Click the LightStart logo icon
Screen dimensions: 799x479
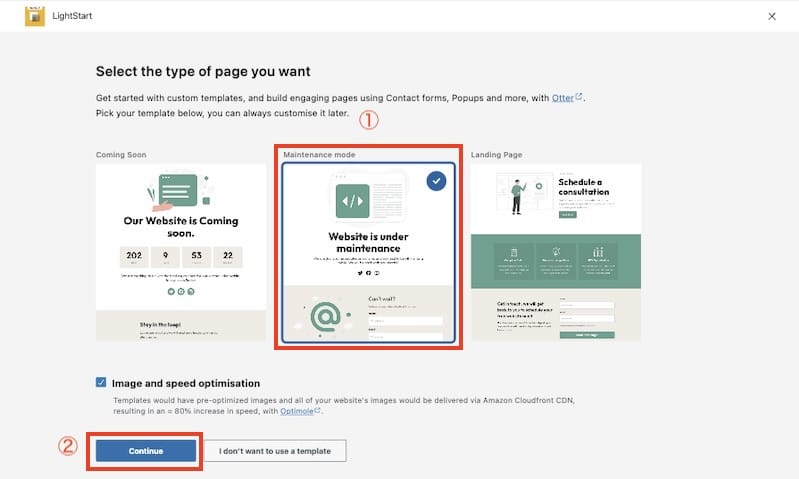pyautogui.click(x=34, y=16)
